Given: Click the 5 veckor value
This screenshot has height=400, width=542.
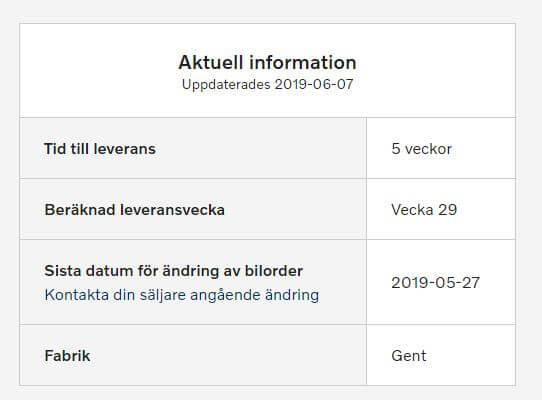Looking at the screenshot, I should (x=421, y=149).
